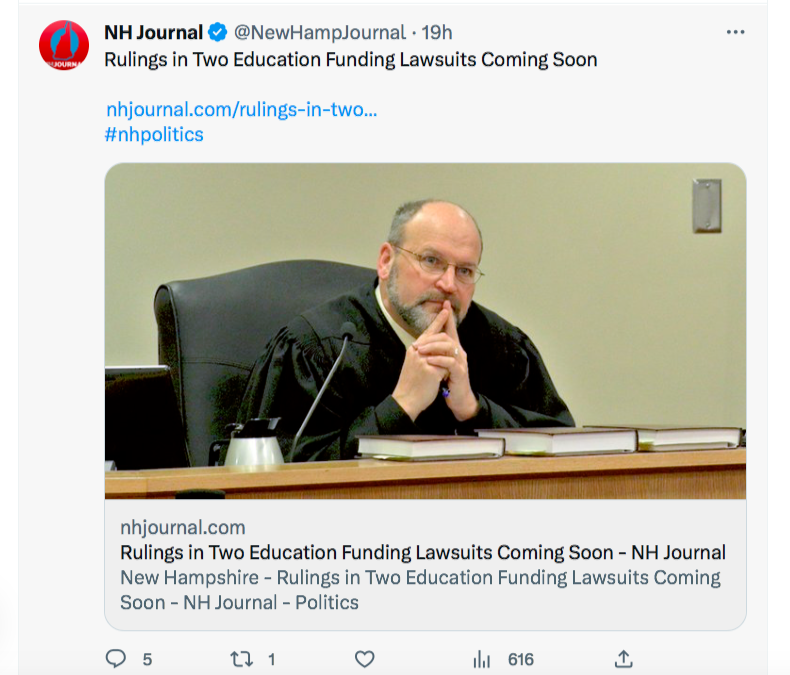Viewport: 790px width, 675px height.
Task: Click the card headline mentioning NH Journal
Action: click(x=422, y=552)
